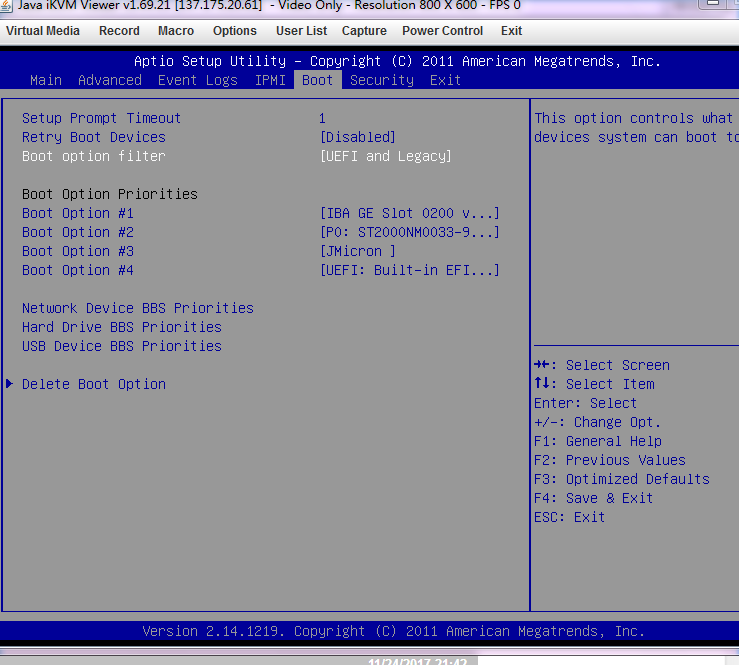The width and height of the screenshot is (739, 665).
Task: Switch to the Advanced BIOS tab
Action: coord(110,80)
